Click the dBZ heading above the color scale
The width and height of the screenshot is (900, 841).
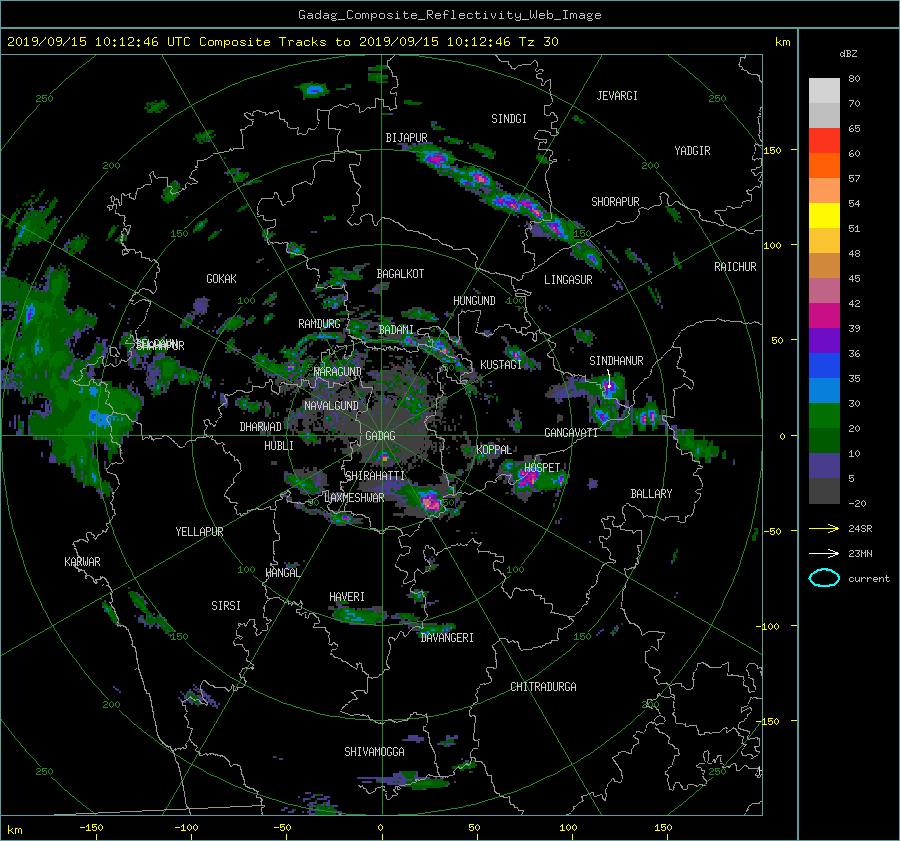tap(848, 54)
